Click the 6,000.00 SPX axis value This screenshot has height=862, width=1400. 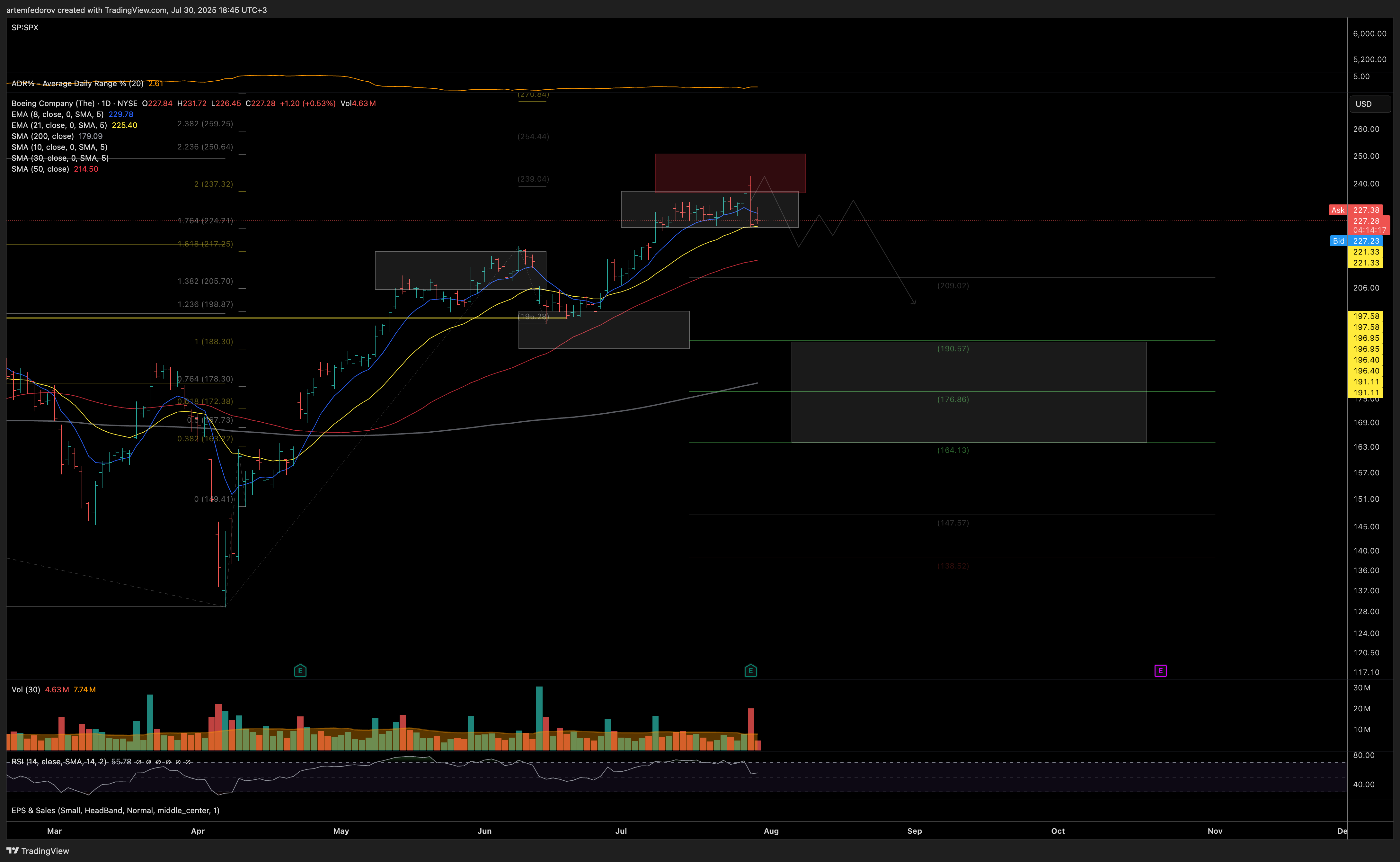point(1370,34)
